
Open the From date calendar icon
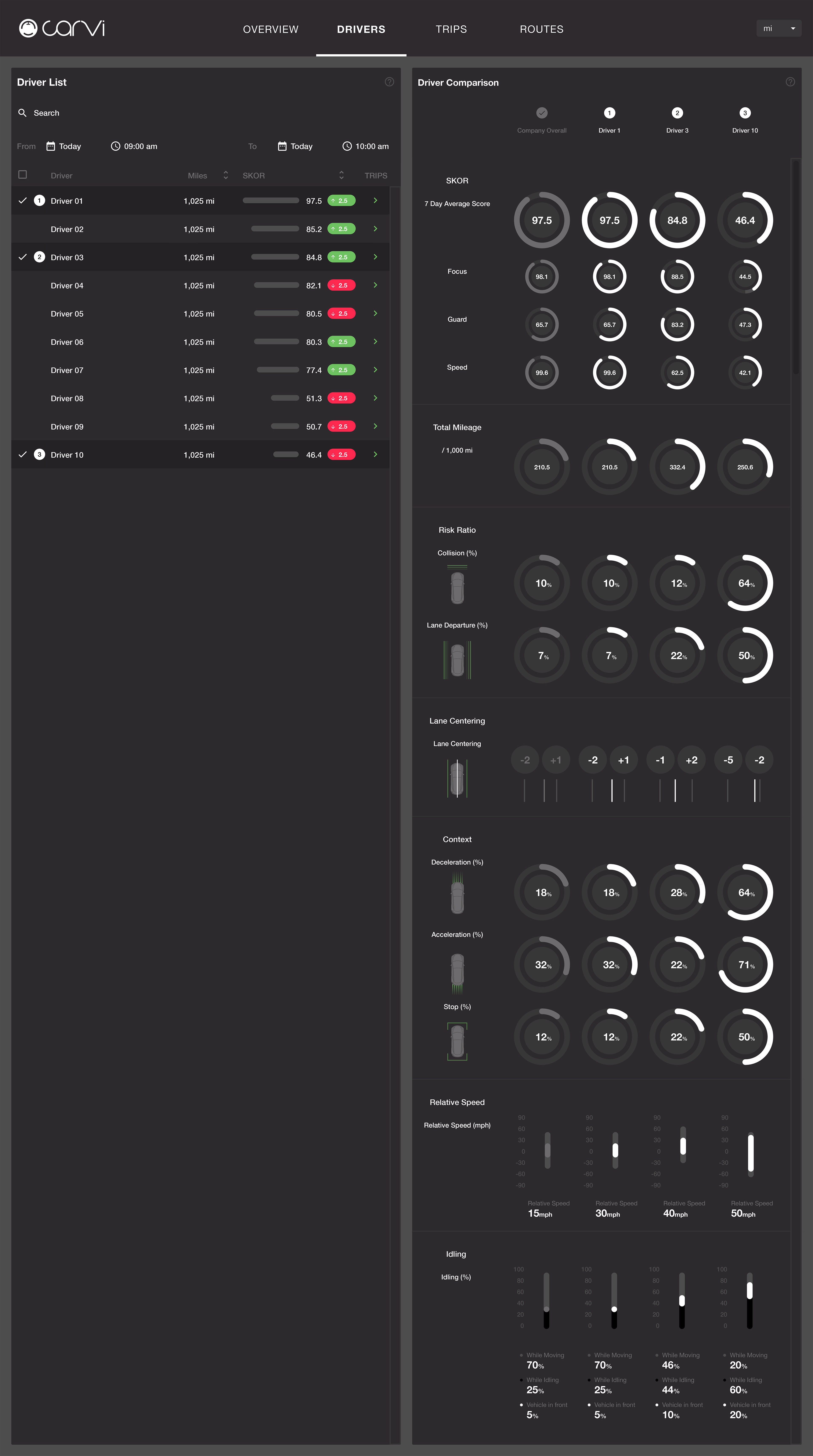50,146
